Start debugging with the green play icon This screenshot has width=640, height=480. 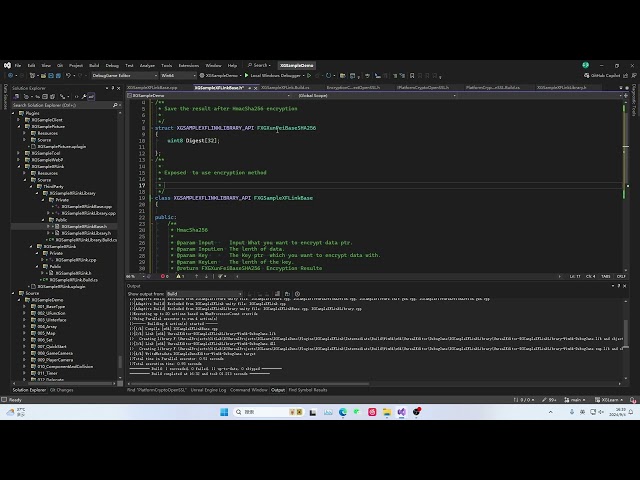247,76
